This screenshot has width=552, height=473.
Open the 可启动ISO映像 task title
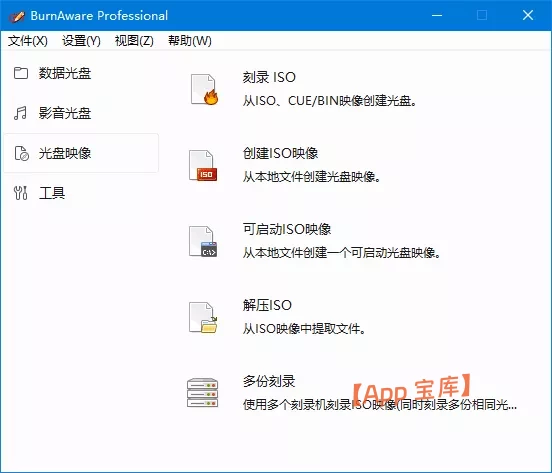(287, 229)
